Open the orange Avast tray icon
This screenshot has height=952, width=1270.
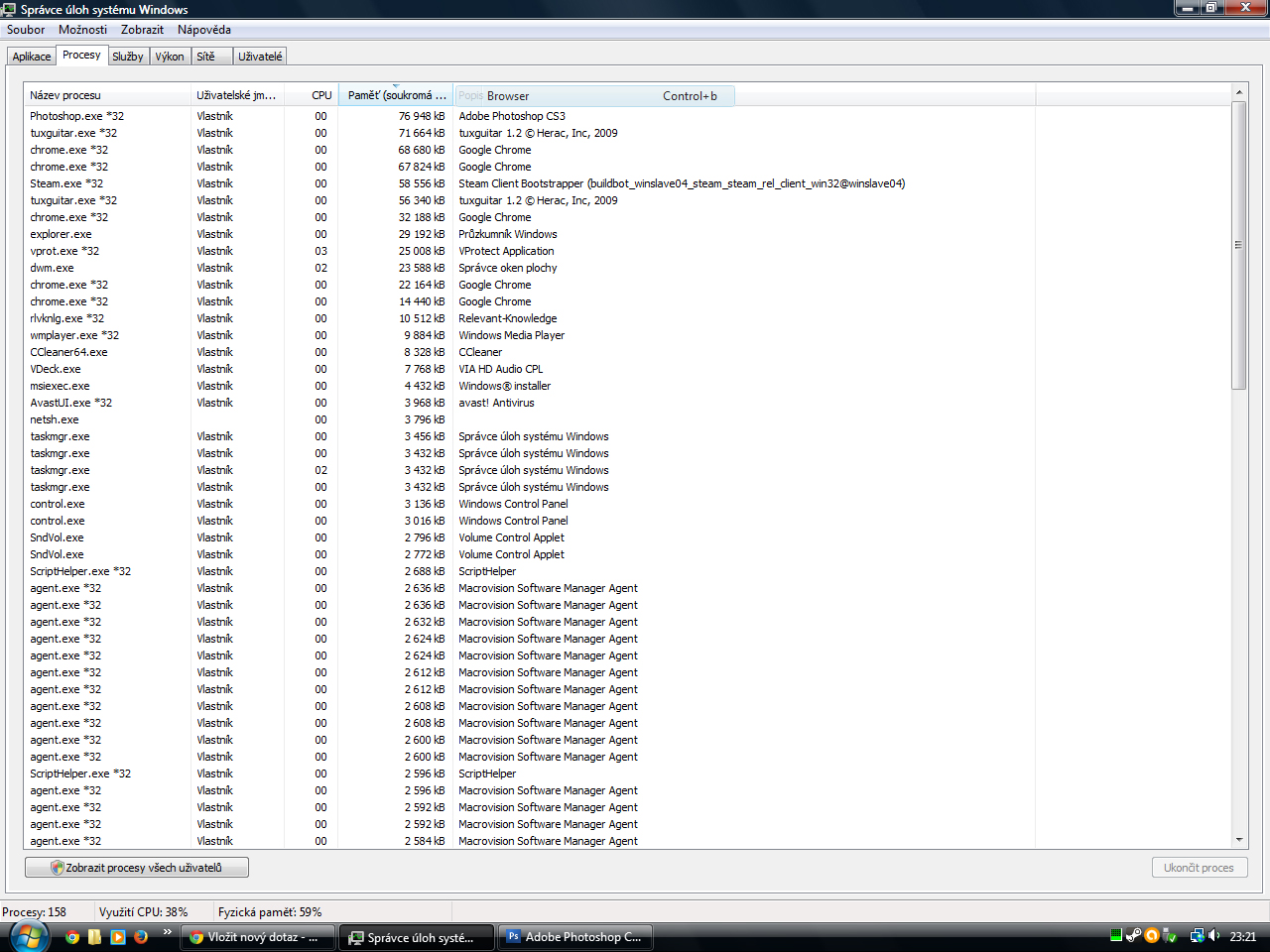1152,935
